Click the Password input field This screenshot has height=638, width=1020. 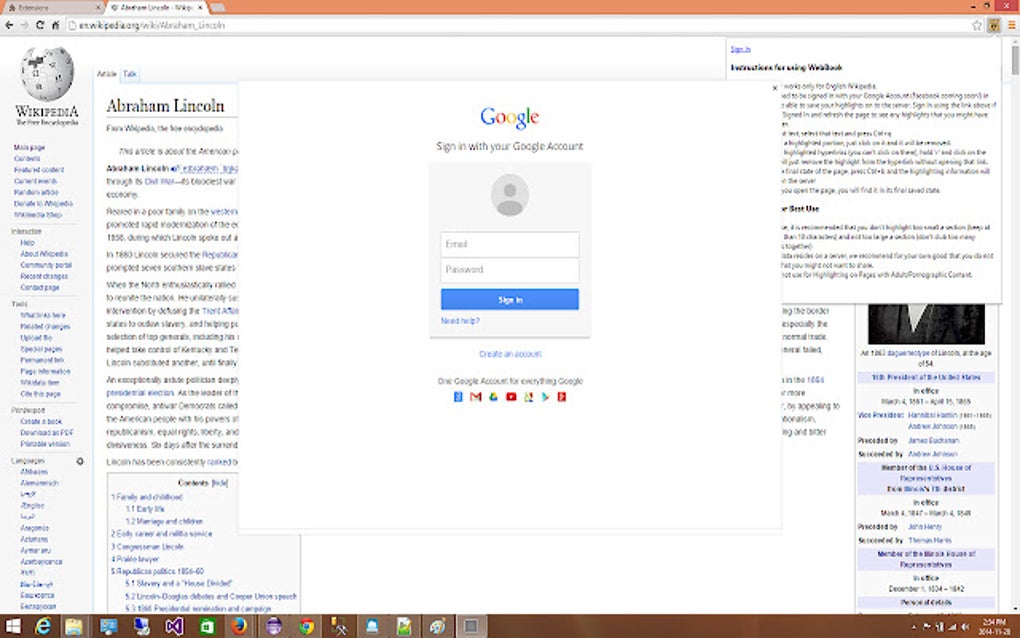click(509, 270)
